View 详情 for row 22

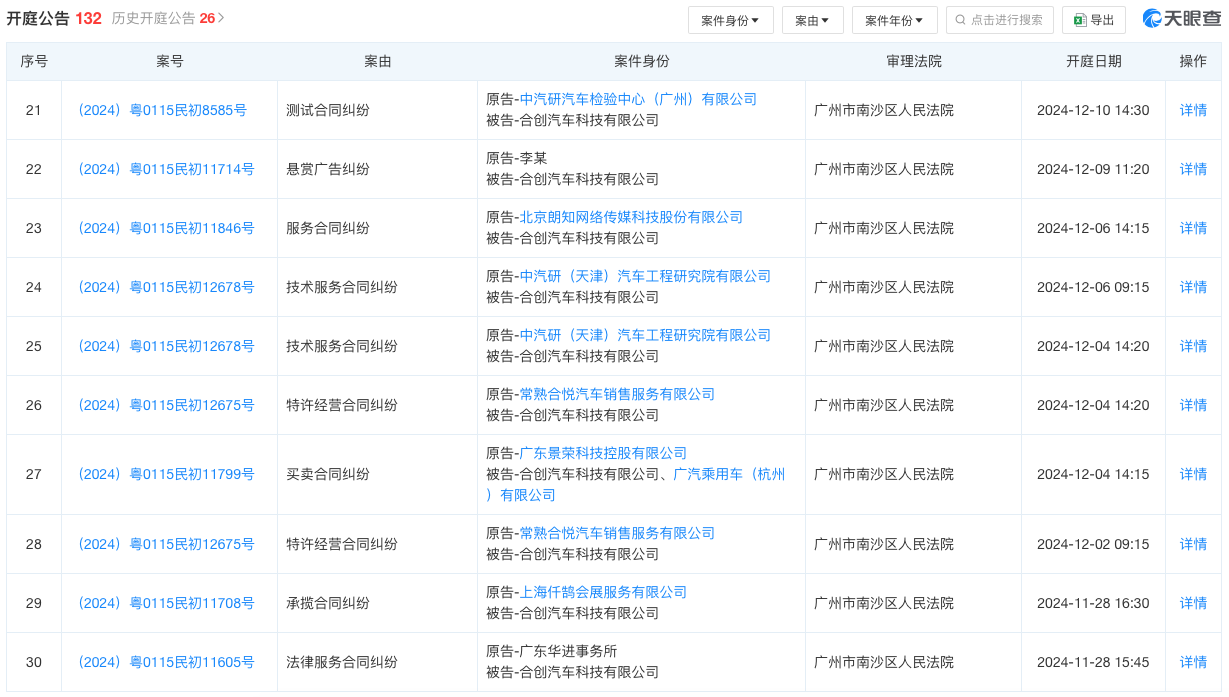(x=1193, y=169)
